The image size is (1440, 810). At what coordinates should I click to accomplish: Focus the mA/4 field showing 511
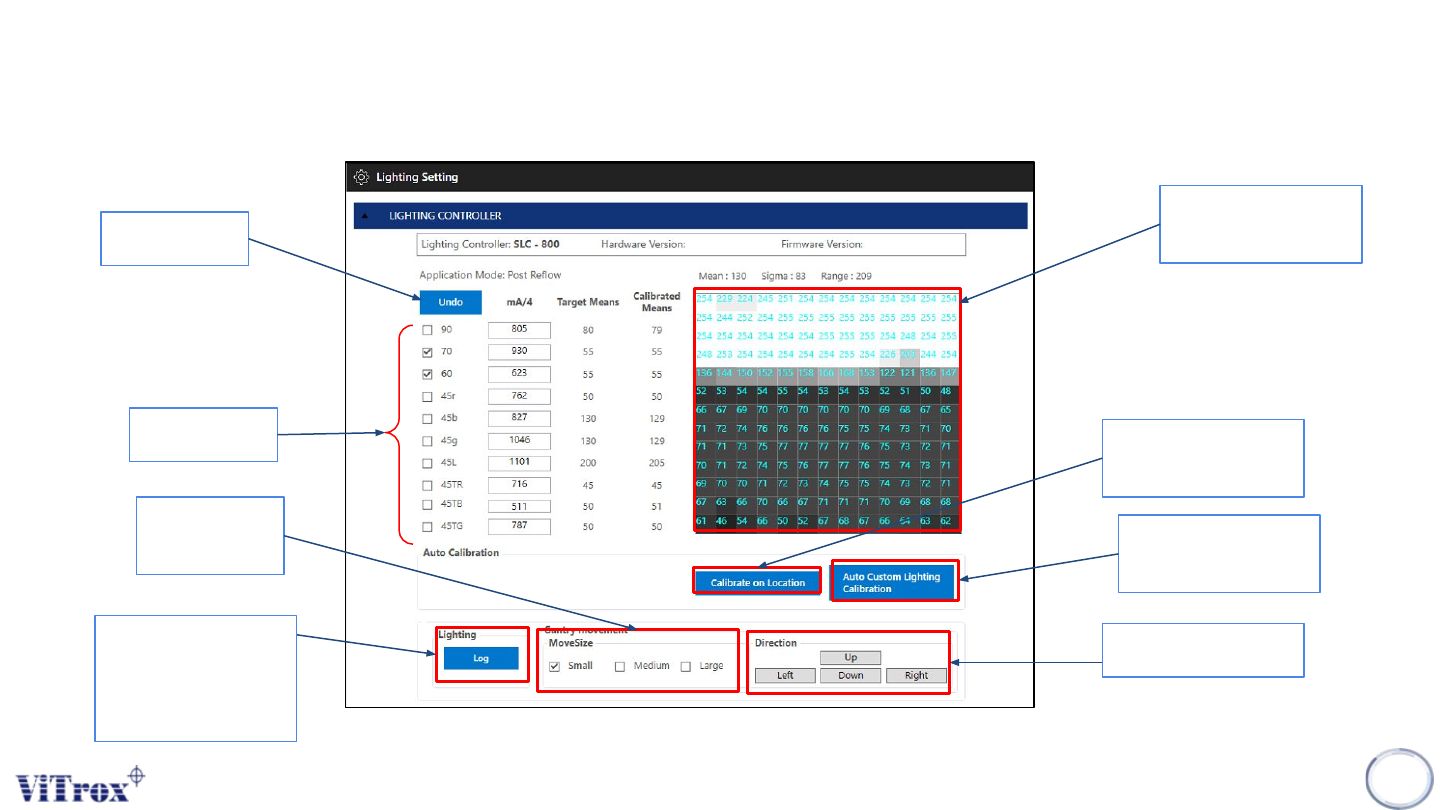pos(520,504)
